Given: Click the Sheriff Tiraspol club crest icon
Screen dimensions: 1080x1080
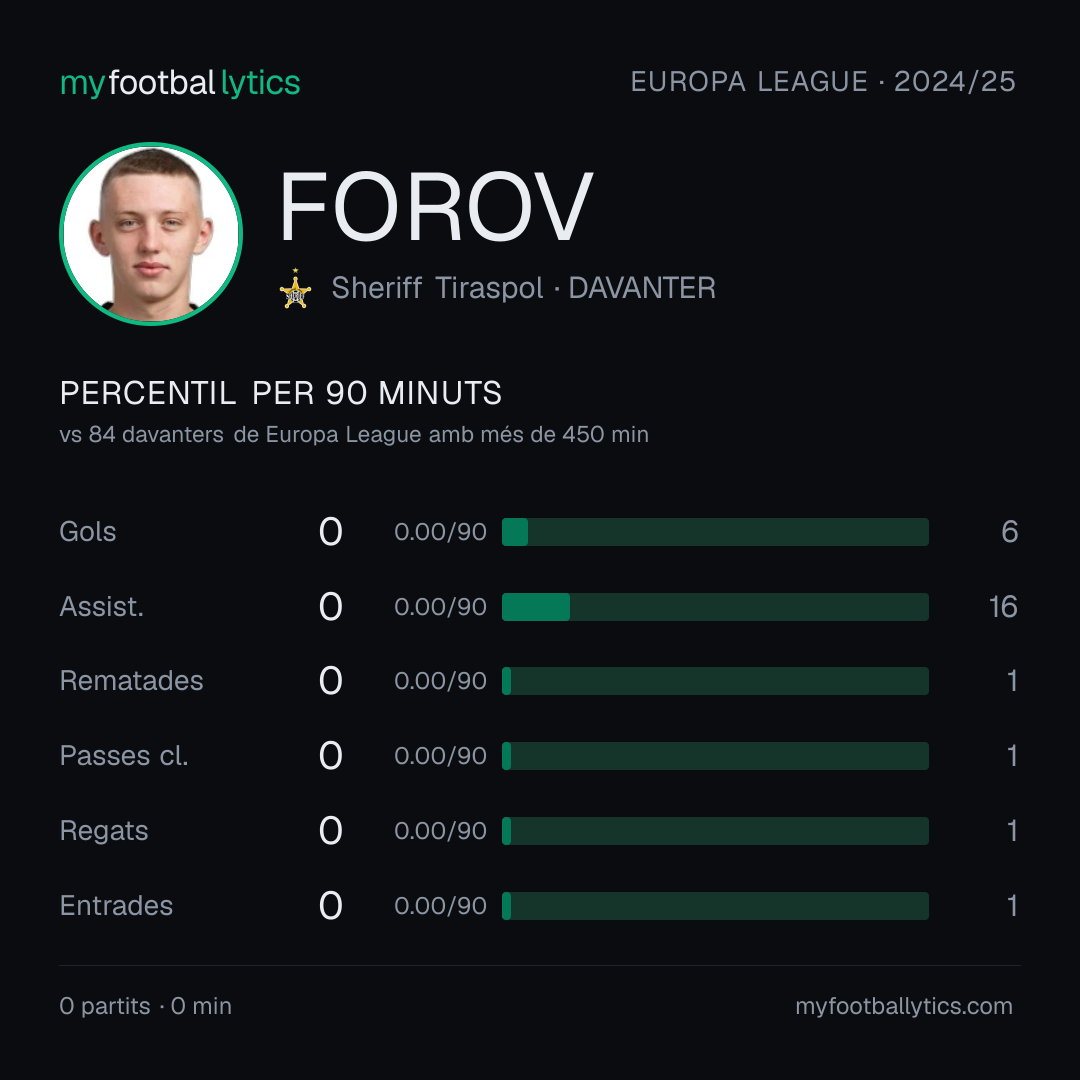Looking at the screenshot, I should click(x=295, y=288).
